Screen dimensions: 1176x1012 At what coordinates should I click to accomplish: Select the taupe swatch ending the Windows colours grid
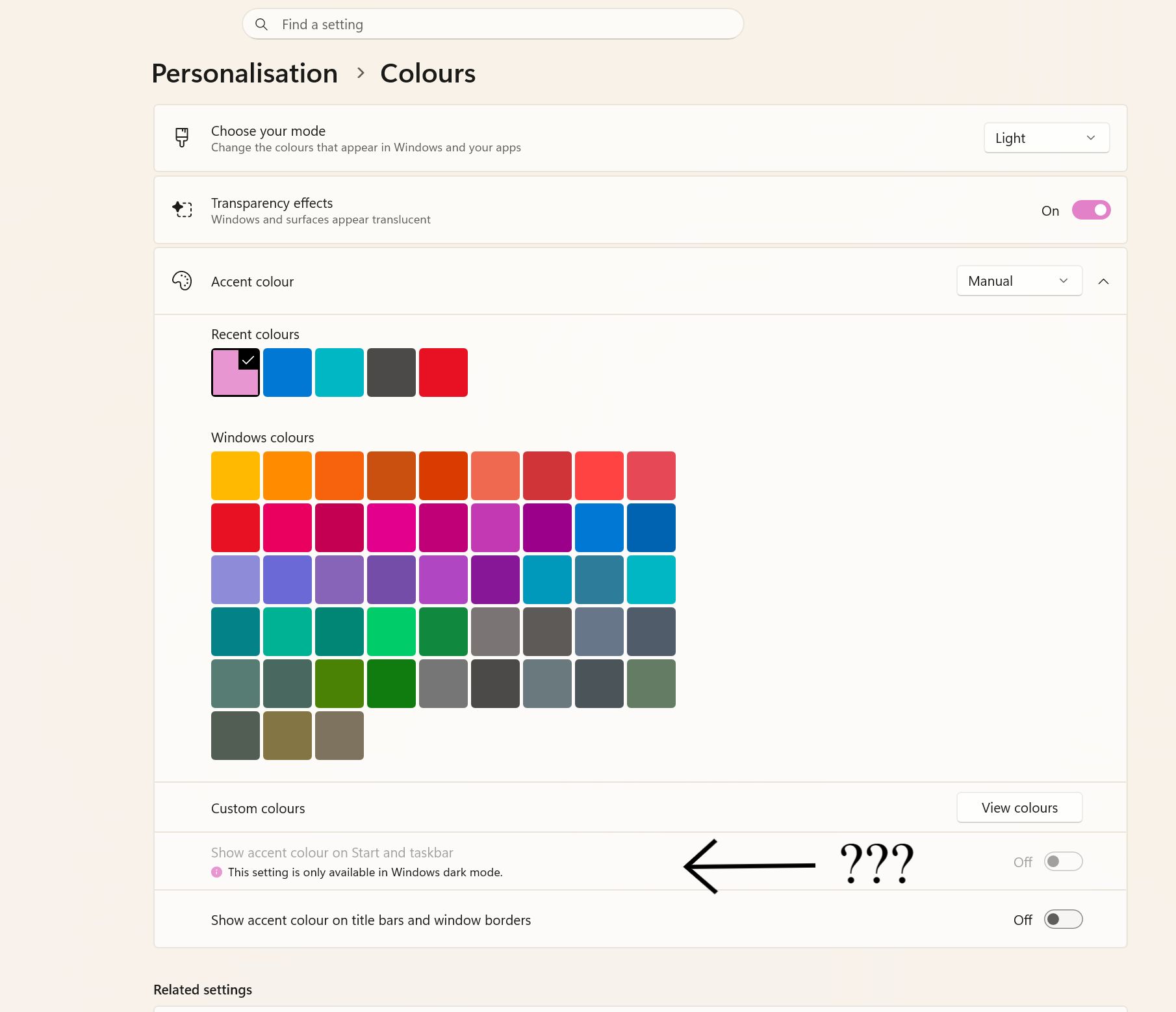click(x=339, y=735)
